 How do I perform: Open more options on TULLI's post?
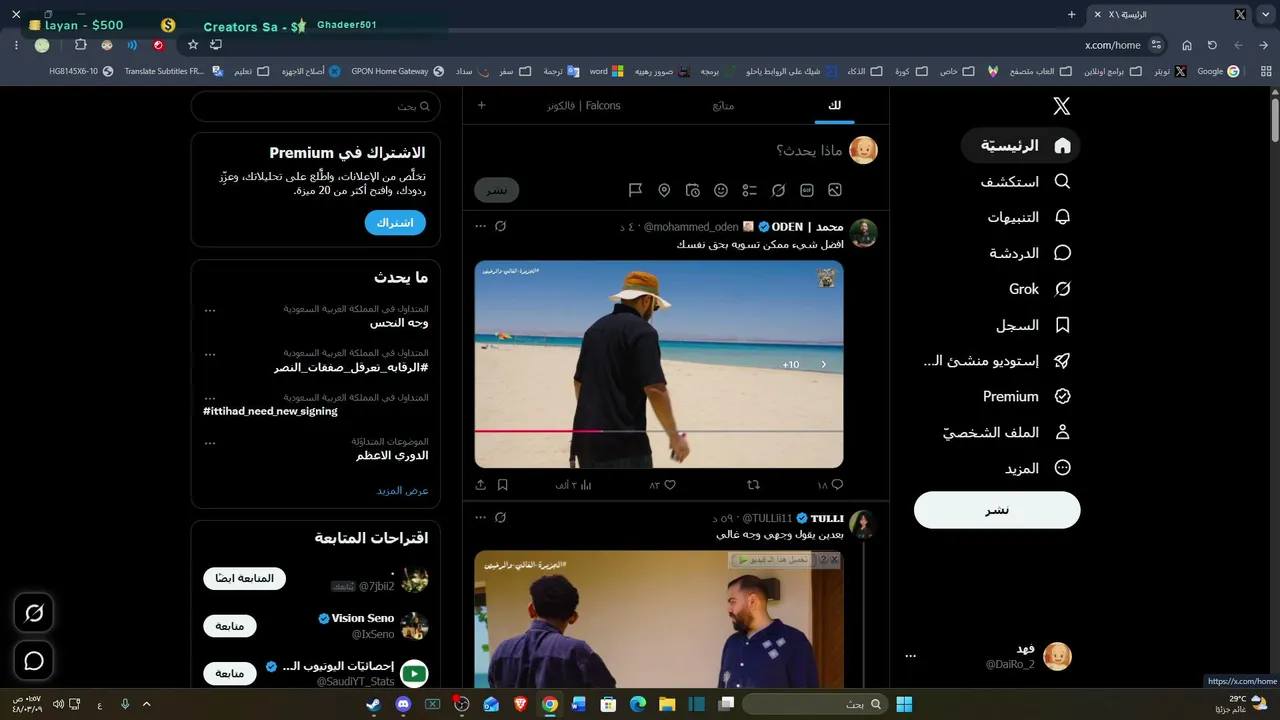[x=481, y=517]
